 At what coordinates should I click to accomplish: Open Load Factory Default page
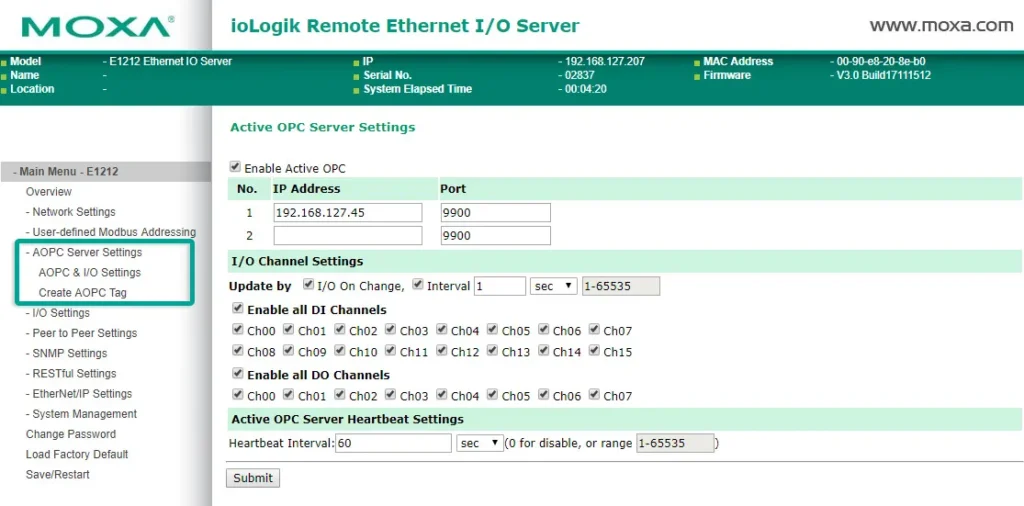(77, 455)
